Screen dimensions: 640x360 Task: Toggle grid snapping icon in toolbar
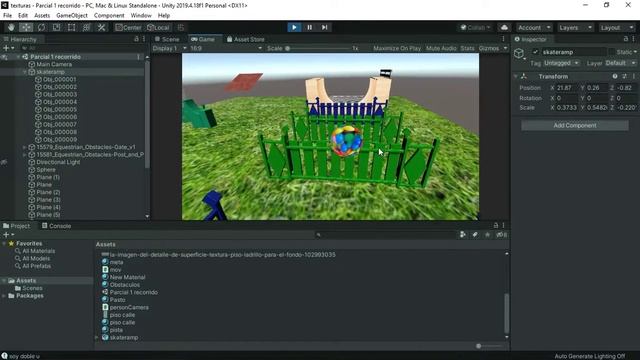[181, 27]
